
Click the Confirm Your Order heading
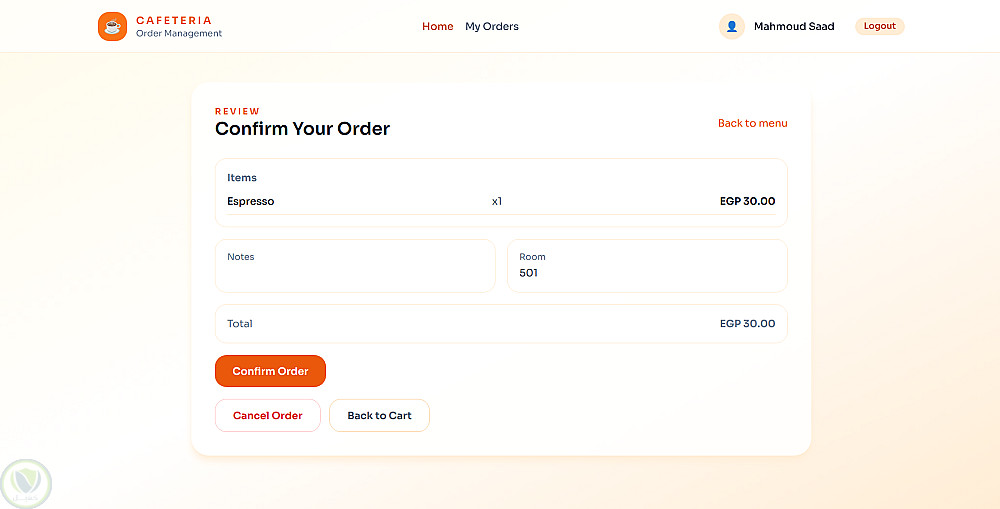[x=302, y=129]
